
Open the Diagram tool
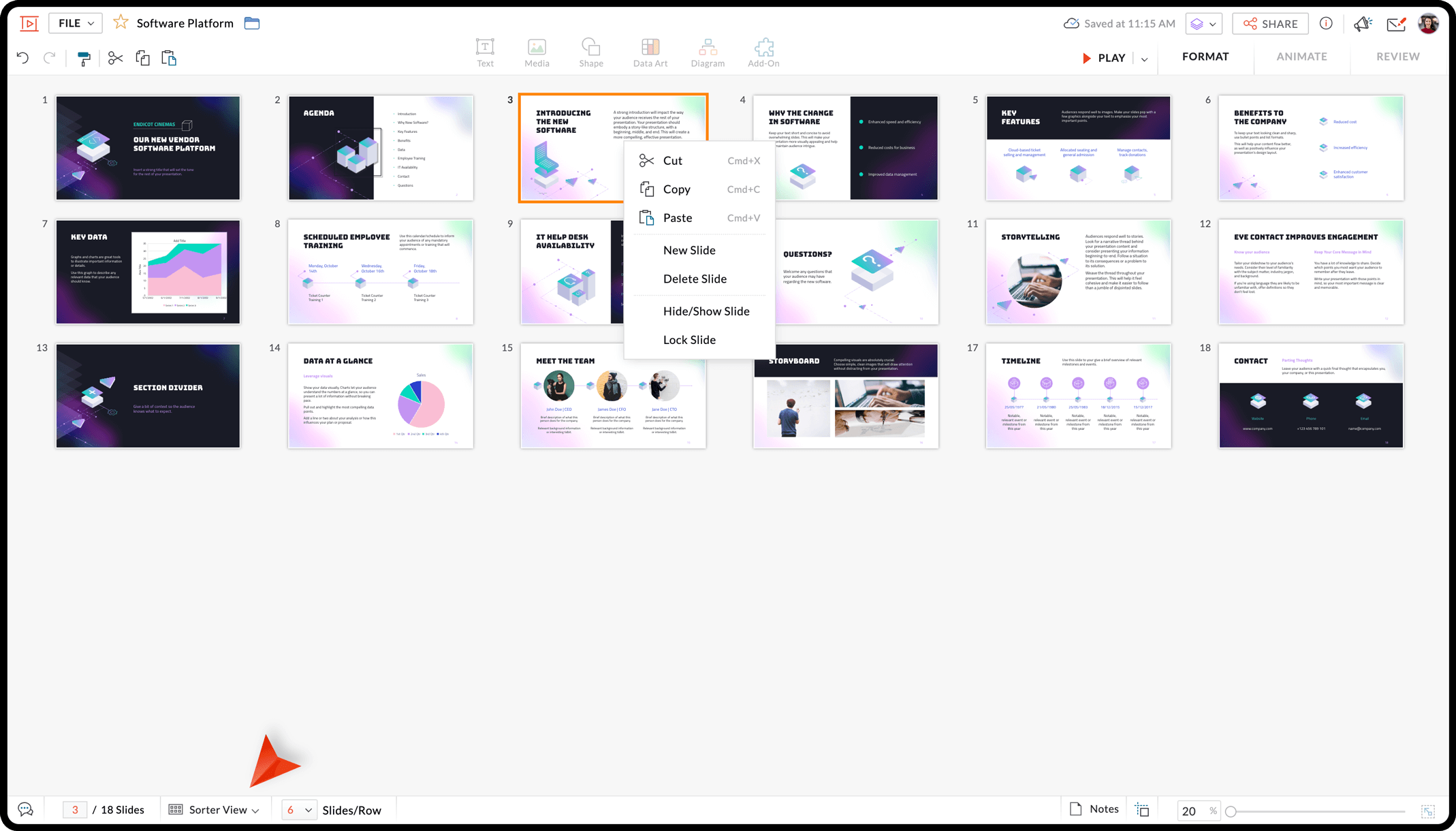(708, 52)
